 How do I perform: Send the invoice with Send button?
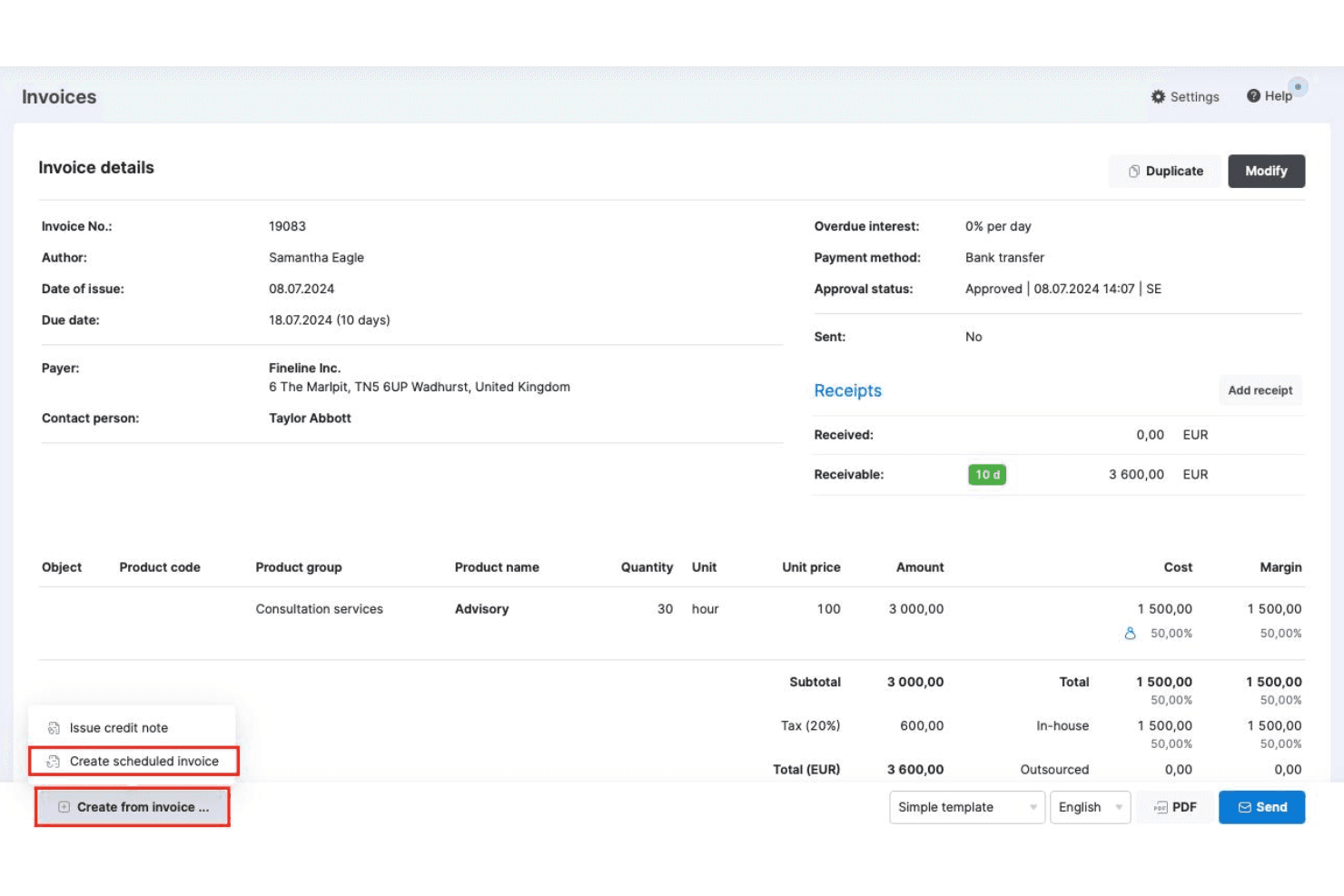pyautogui.click(x=1261, y=807)
